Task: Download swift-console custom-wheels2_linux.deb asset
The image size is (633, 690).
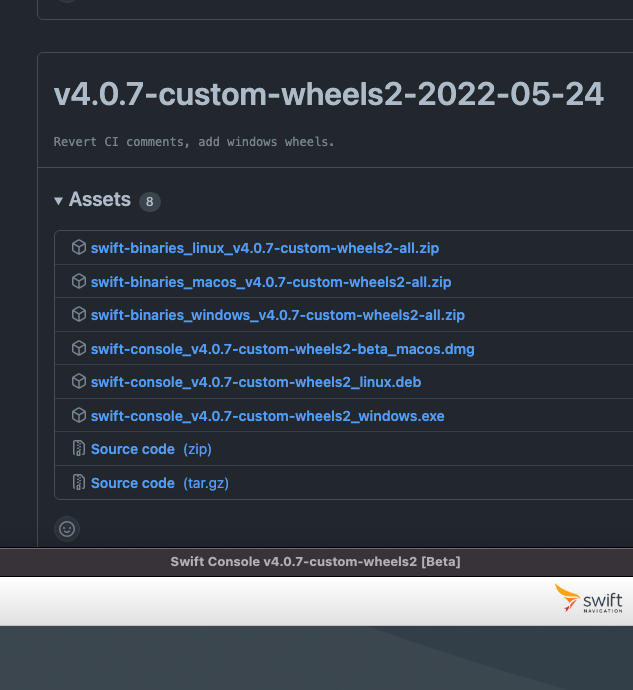Action: [x=256, y=382]
